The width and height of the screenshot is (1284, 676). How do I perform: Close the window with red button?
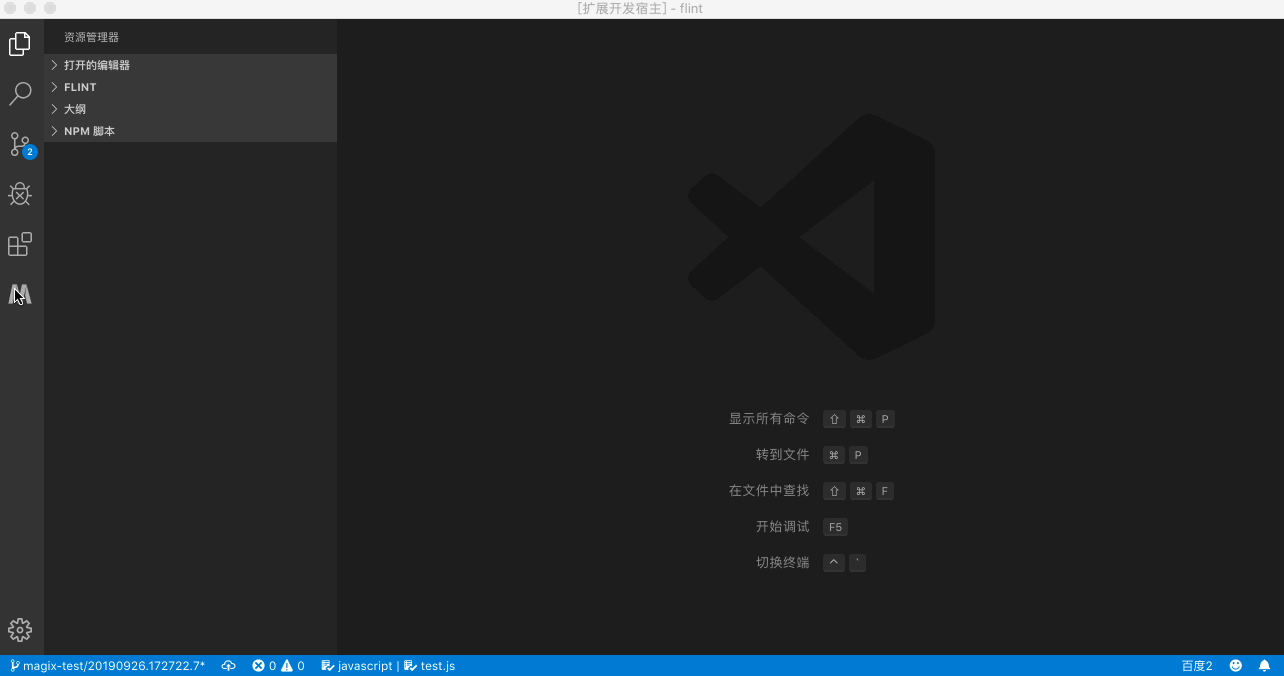click(x=12, y=8)
